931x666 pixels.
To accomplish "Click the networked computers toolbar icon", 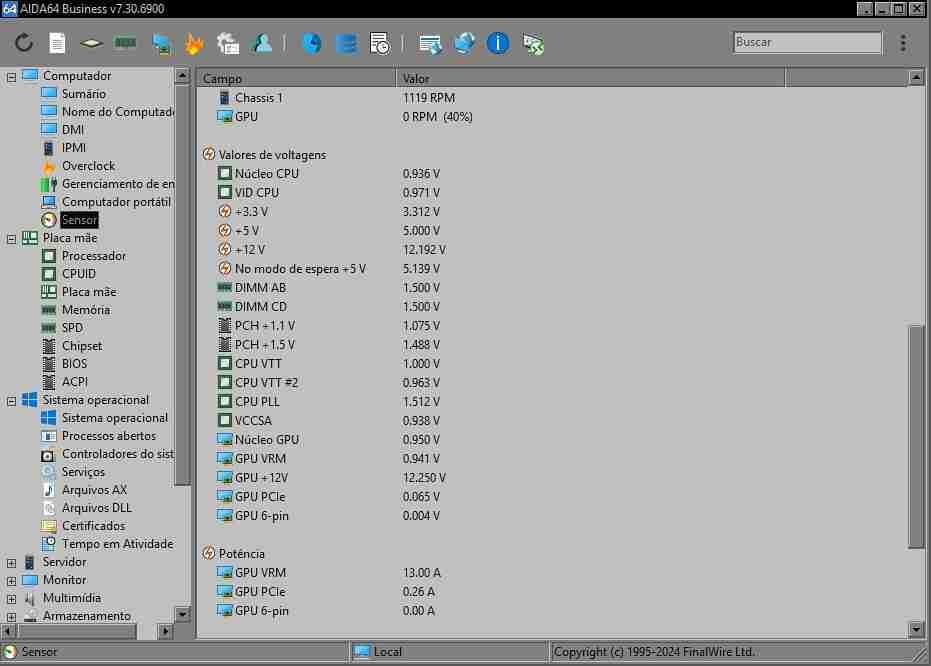I will [162, 43].
